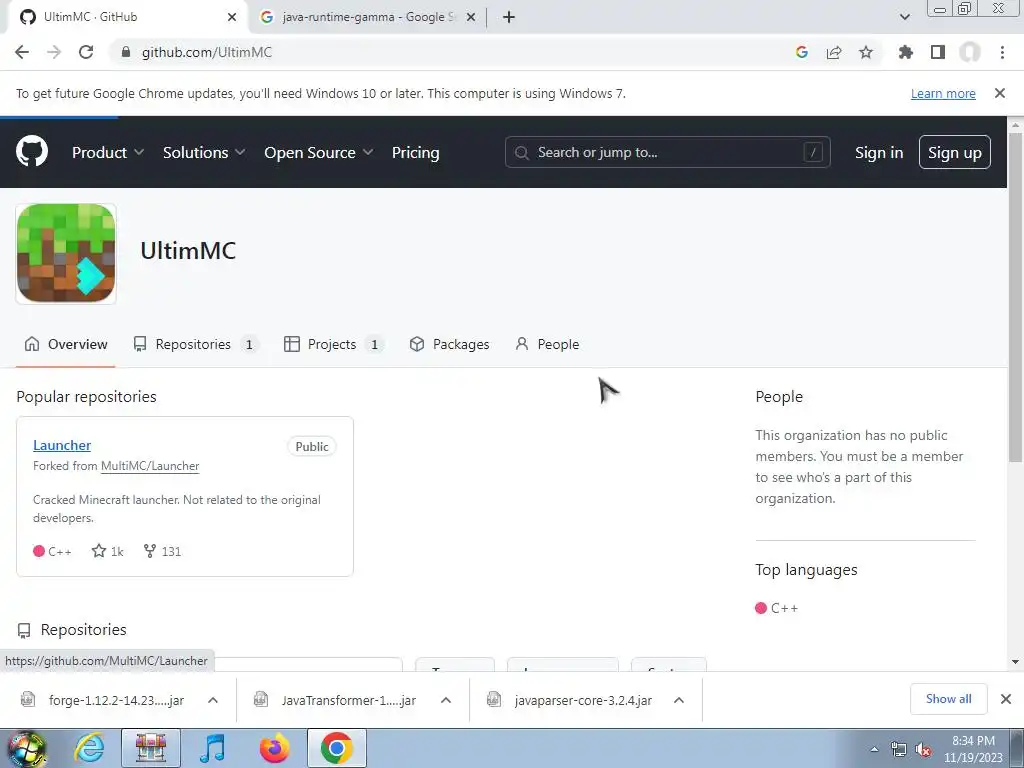Viewport: 1024px width, 768px height.
Task: Click the Sign in link
Action: point(879,153)
